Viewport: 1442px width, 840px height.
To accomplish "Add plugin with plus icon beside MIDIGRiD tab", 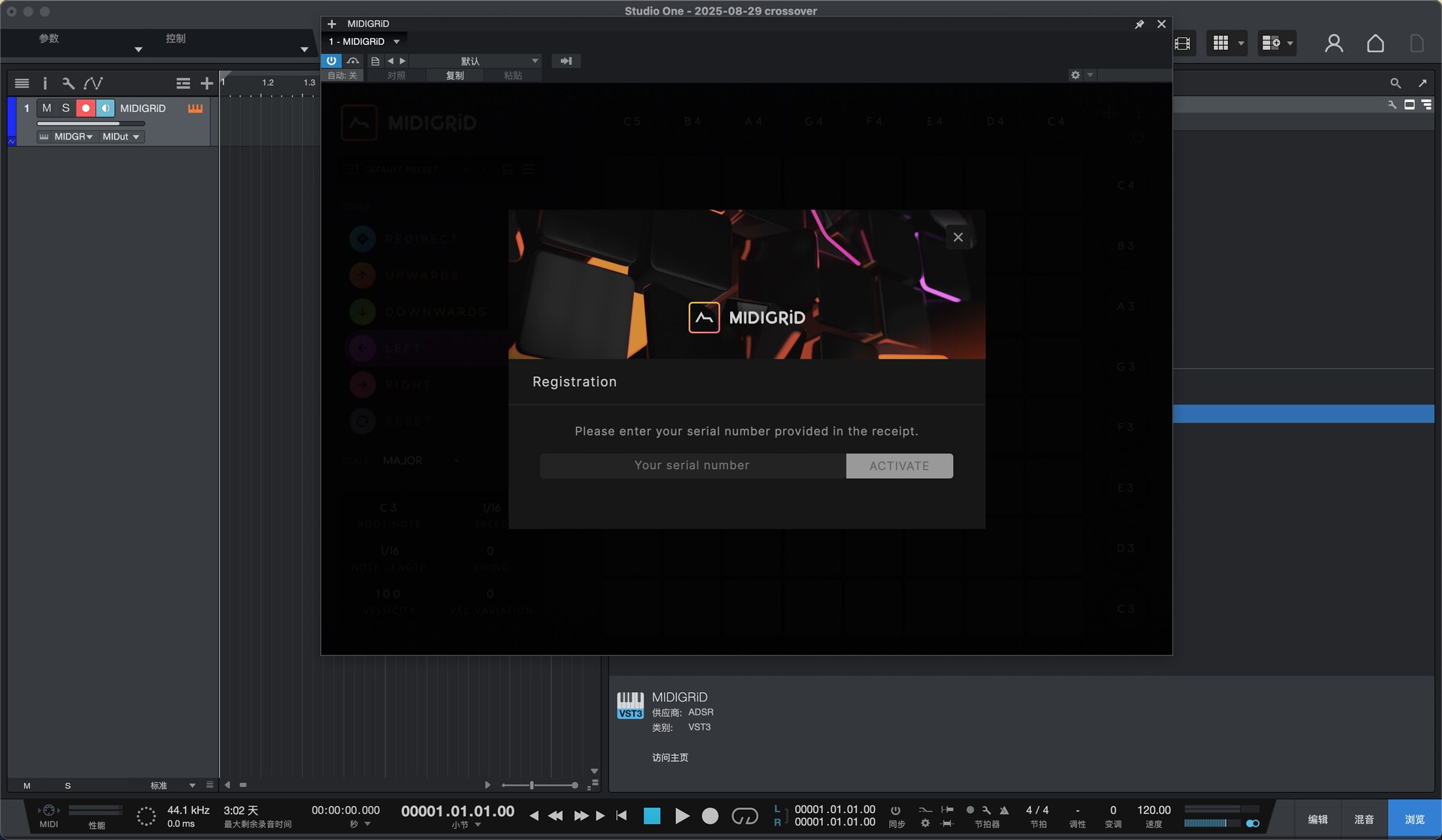I will [332, 24].
